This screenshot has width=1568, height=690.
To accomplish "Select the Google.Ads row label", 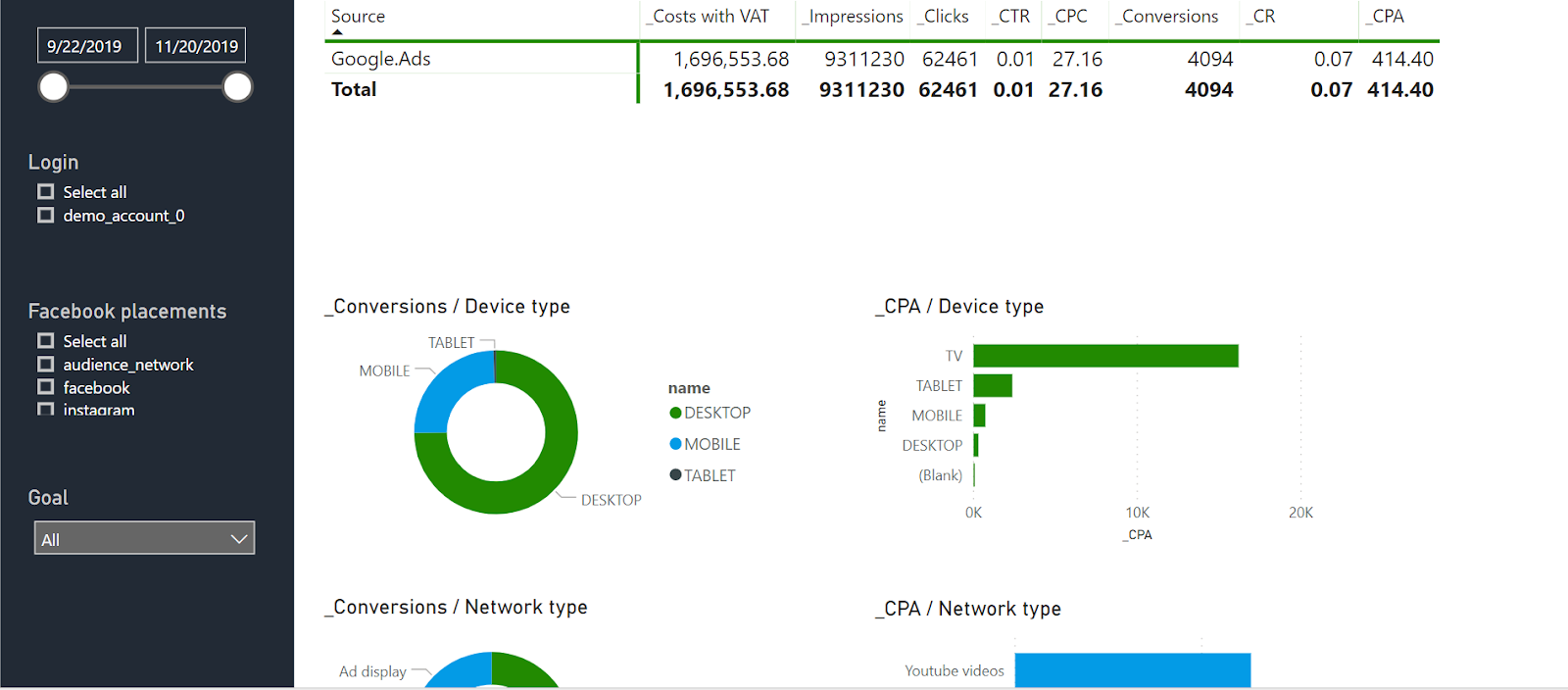I will point(381,59).
